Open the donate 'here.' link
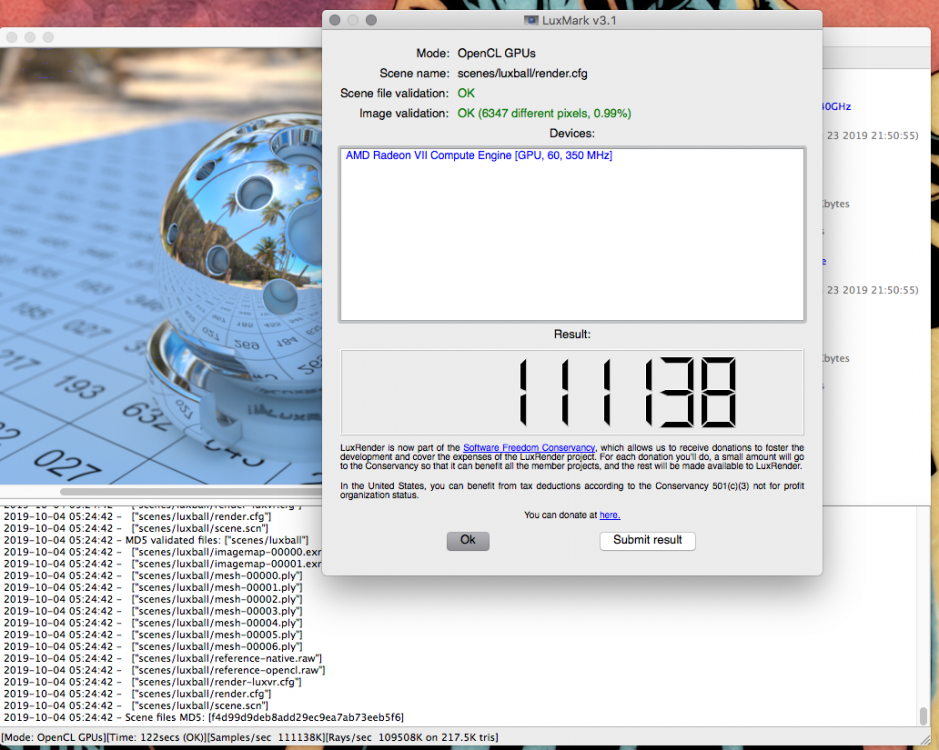Screen dimensions: 939x750 610,515
